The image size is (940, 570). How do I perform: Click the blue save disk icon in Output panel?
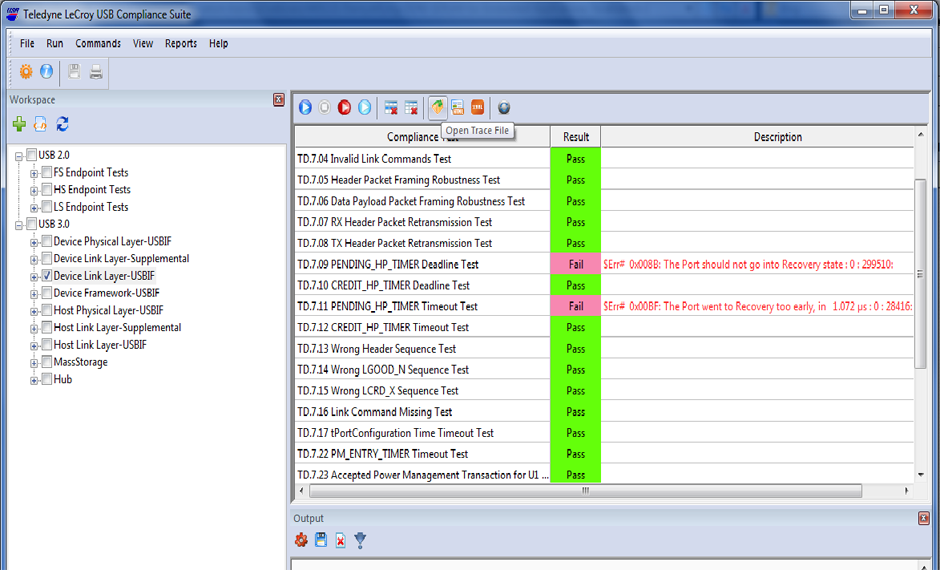click(x=321, y=540)
